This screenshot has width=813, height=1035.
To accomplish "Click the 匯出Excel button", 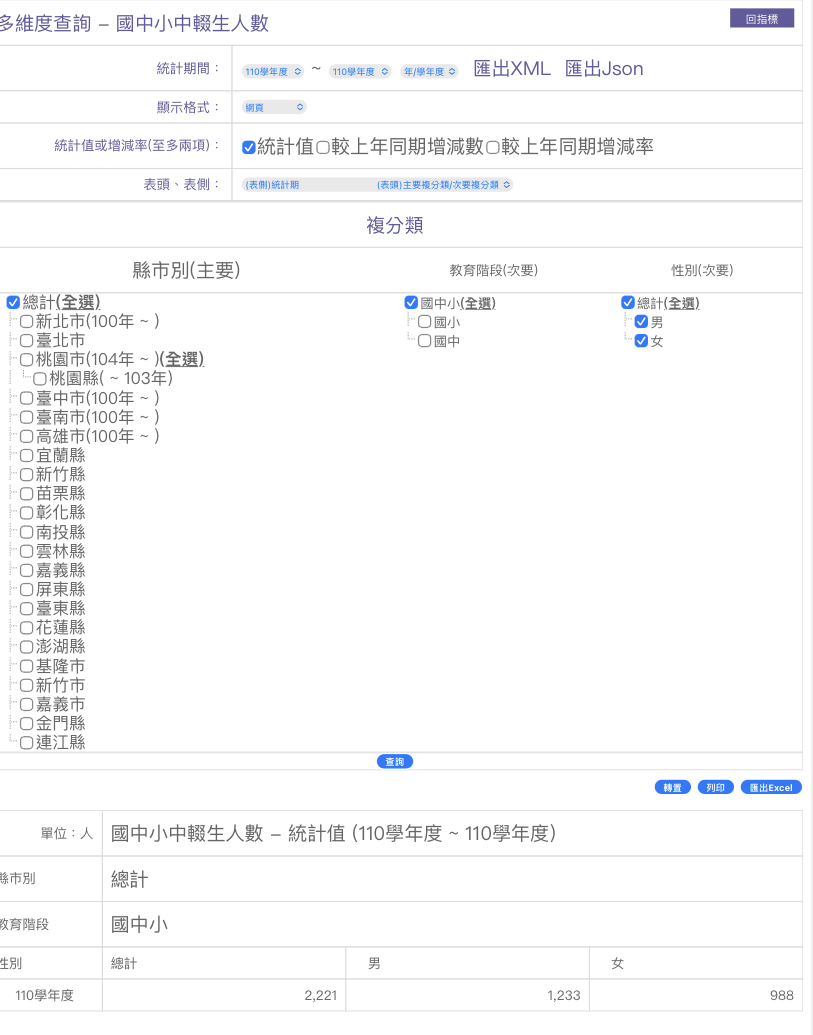I will pos(771,788).
